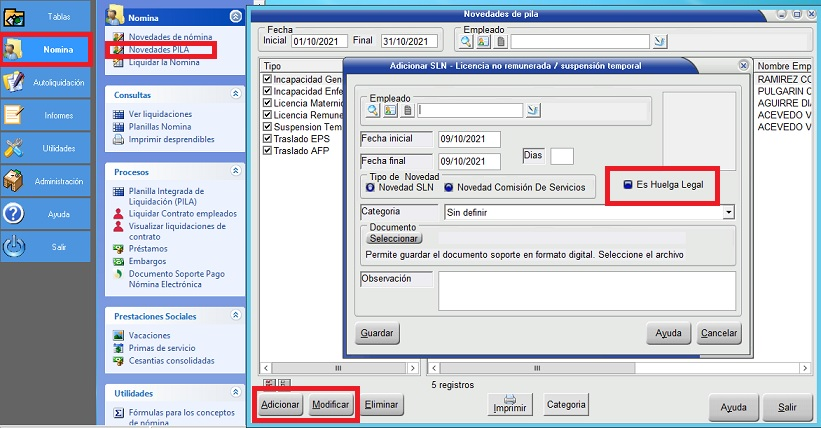Click the Seleccionar document button
821x428 pixels.
[x=394, y=239]
